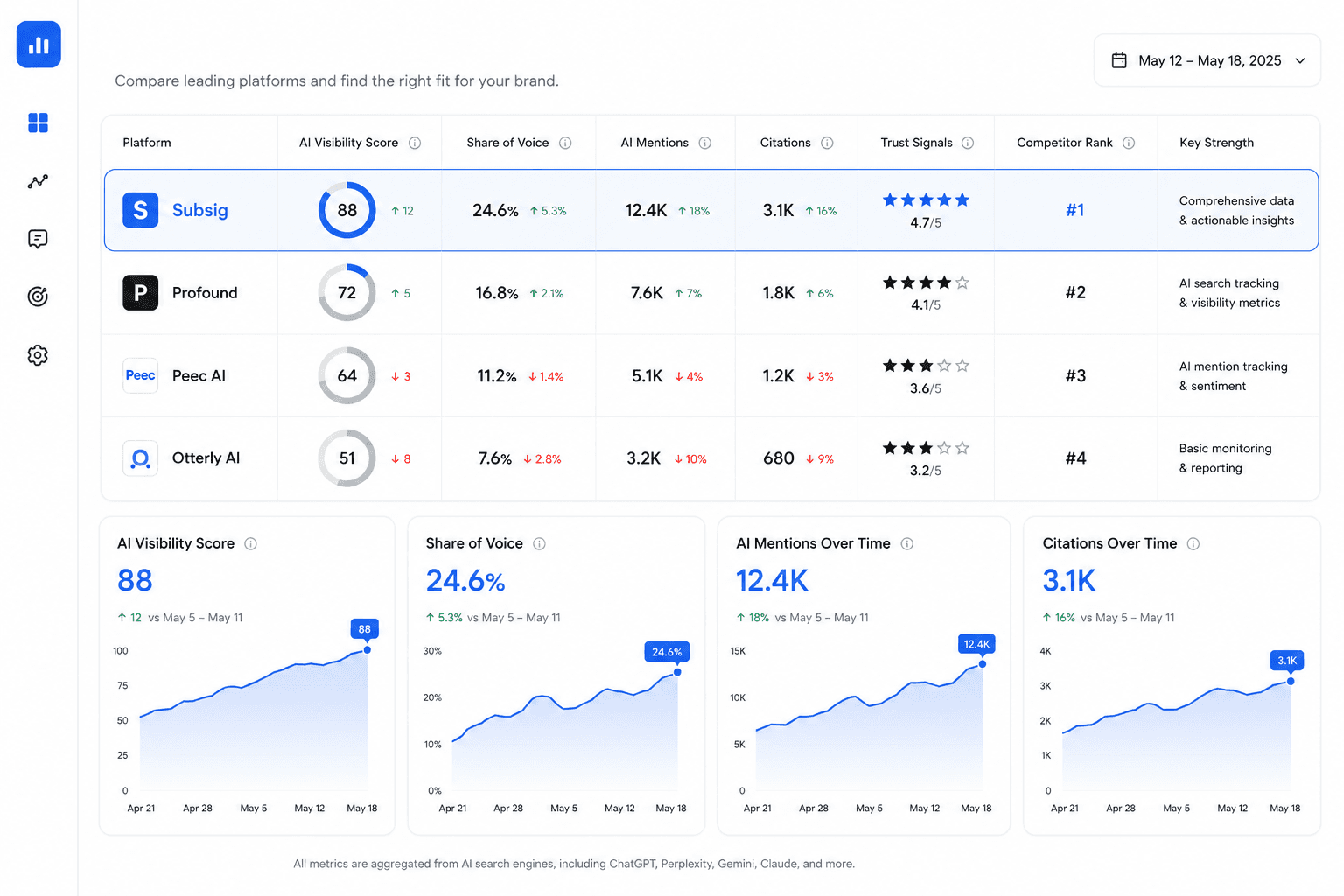
Task: Click the 3.1K data point on citations chart
Action: tap(1291, 681)
